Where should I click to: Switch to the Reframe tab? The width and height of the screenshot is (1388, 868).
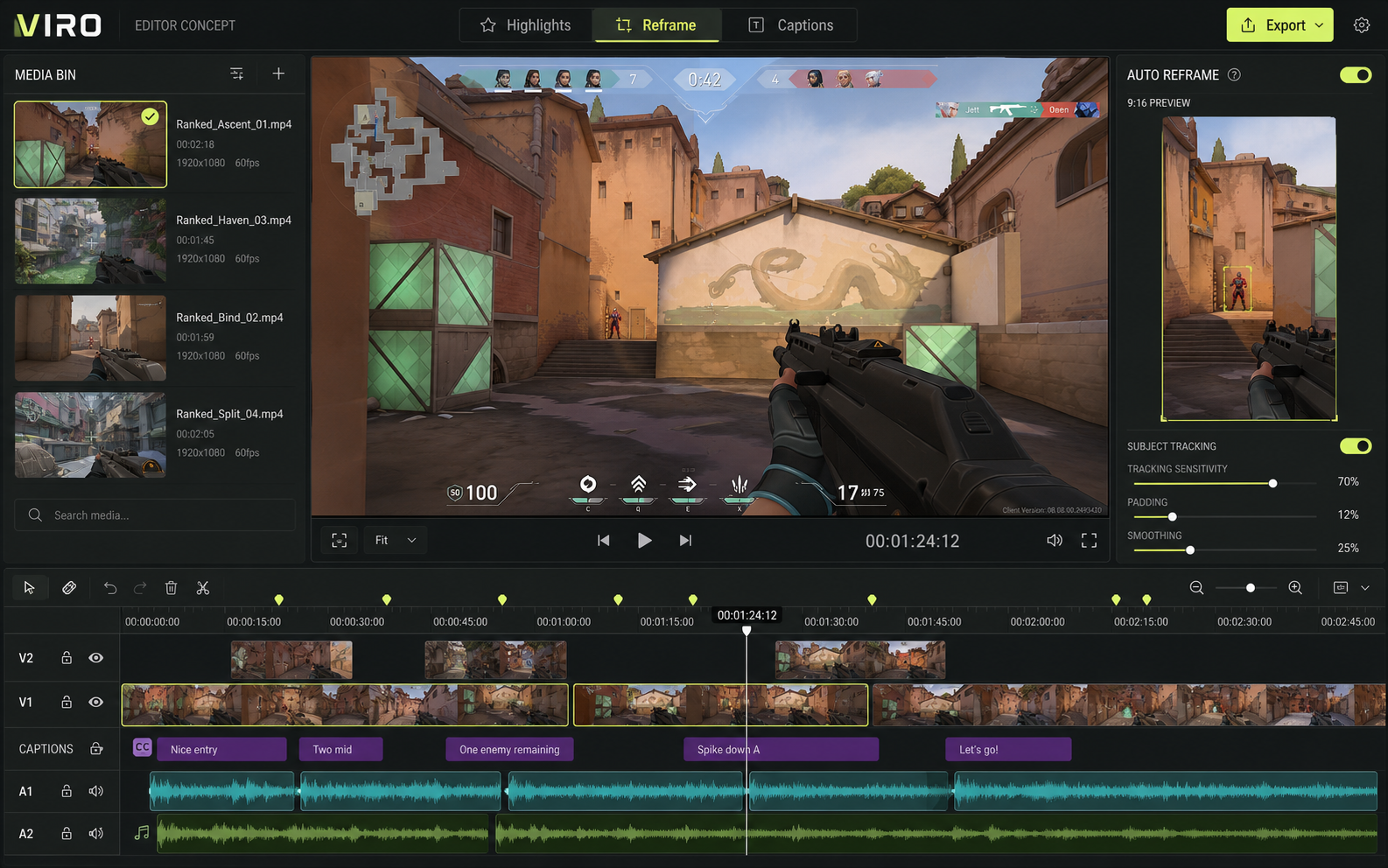pyautogui.click(x=656, y=25)
